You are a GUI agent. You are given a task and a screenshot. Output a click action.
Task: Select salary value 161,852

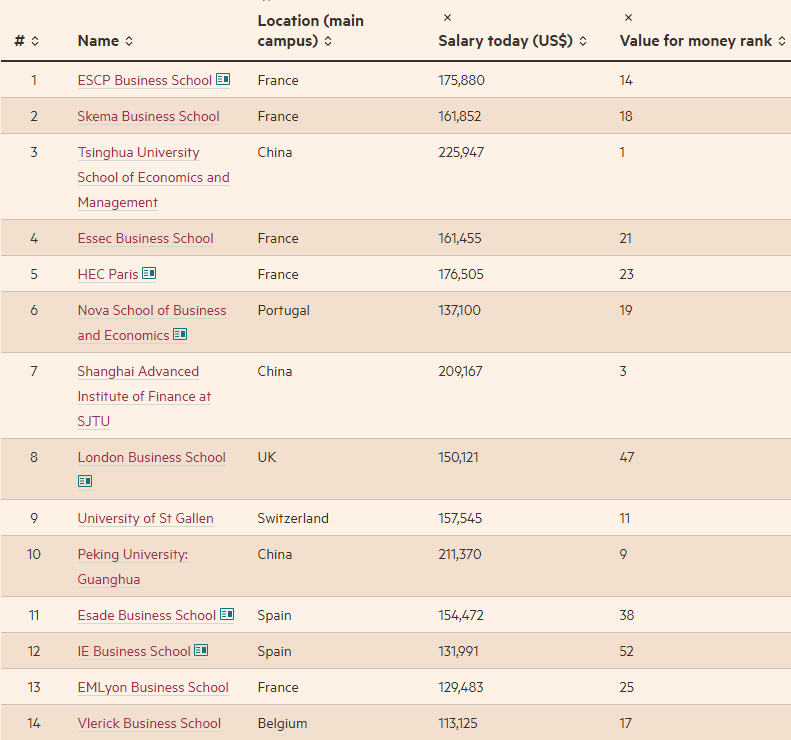(460, 116)
